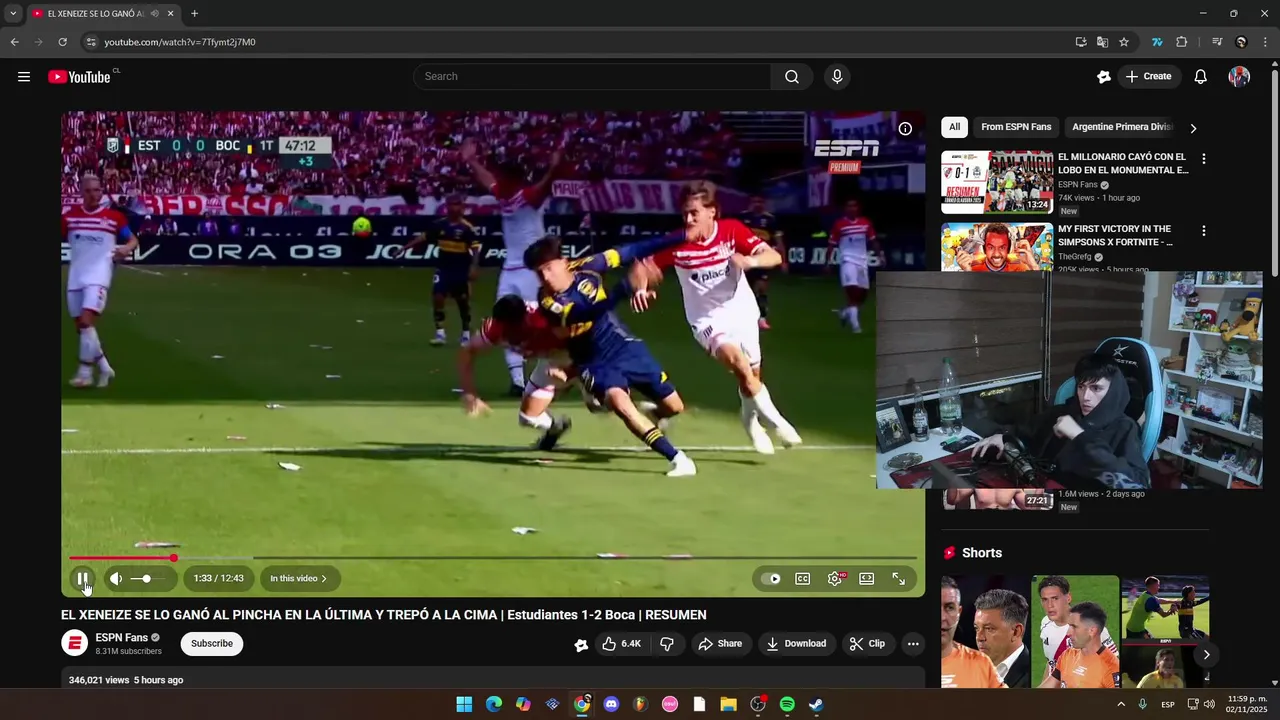Open more actions three-dot menu under video
The width and height of the screenshot is (1280, 720).
coord(913,643)
